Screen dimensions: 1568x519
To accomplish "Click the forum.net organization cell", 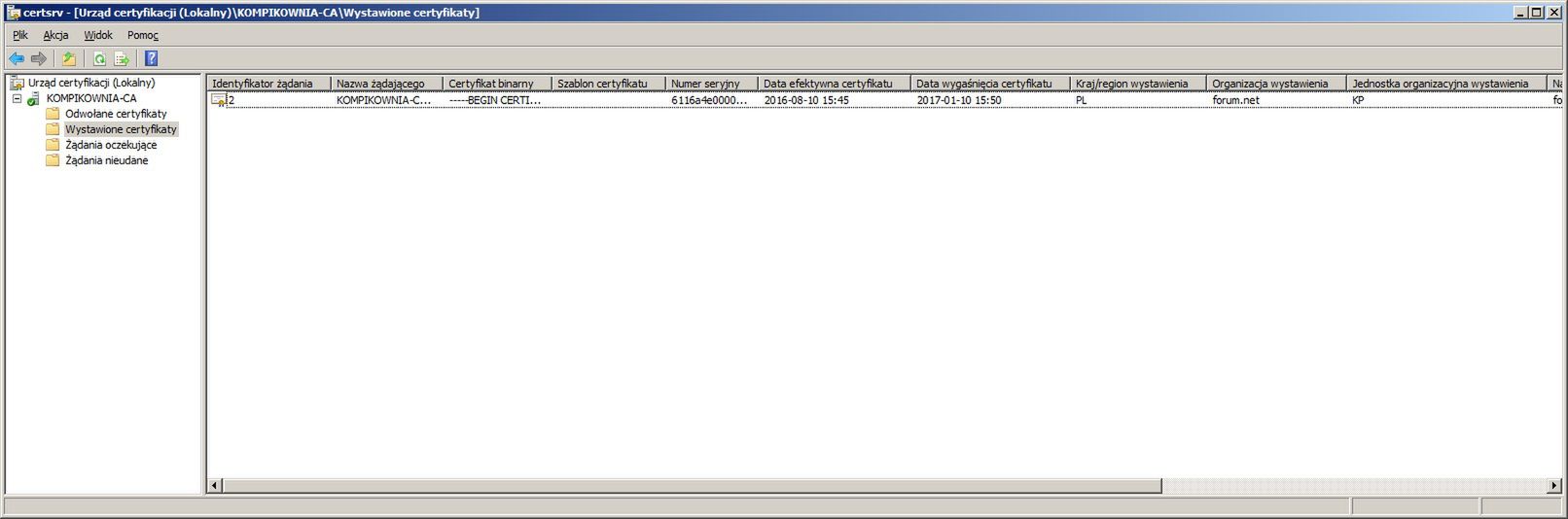I will click(x=1235, y=100).
